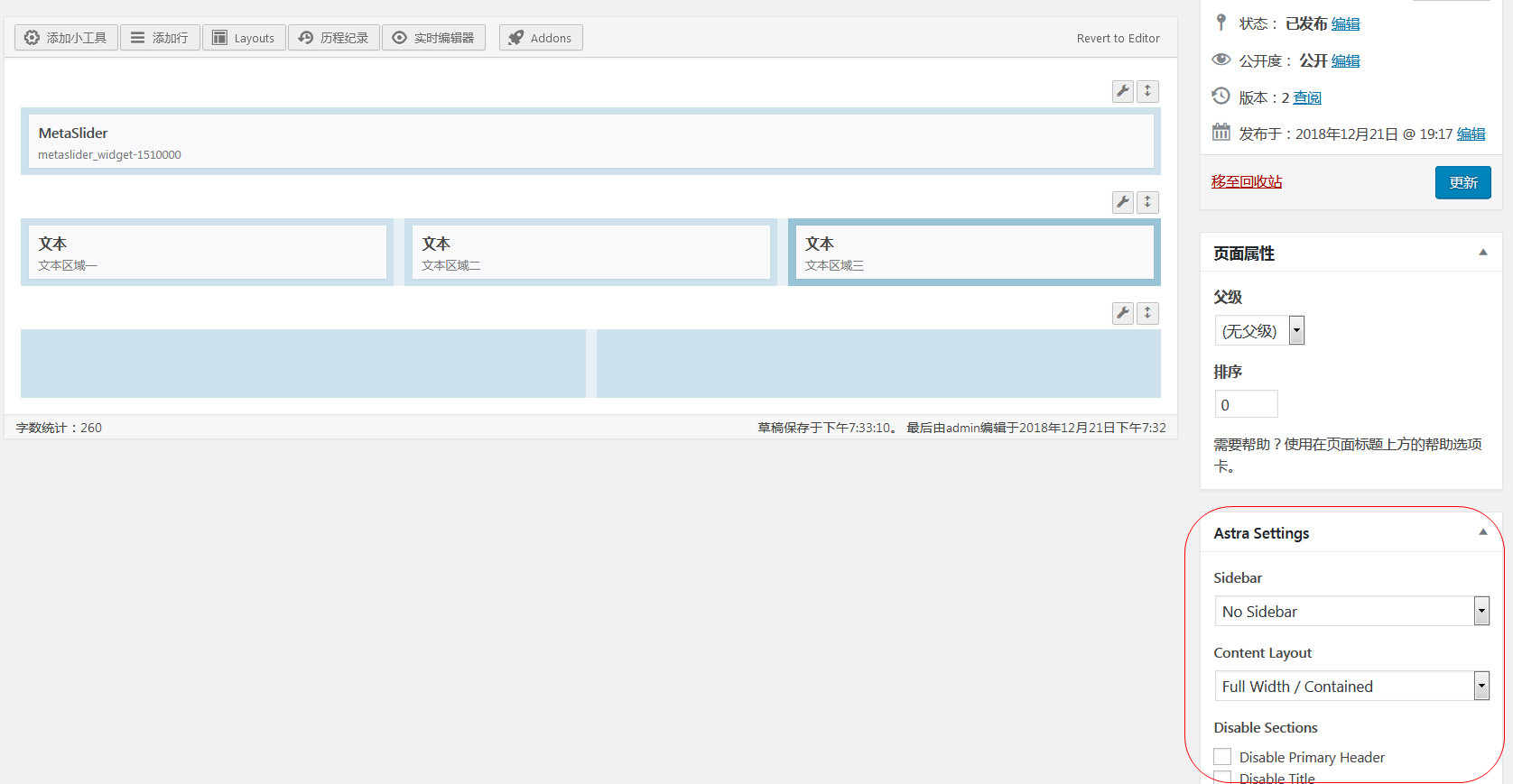
Task: Open the Content Layout dropdown
Action: [1351, 686]
